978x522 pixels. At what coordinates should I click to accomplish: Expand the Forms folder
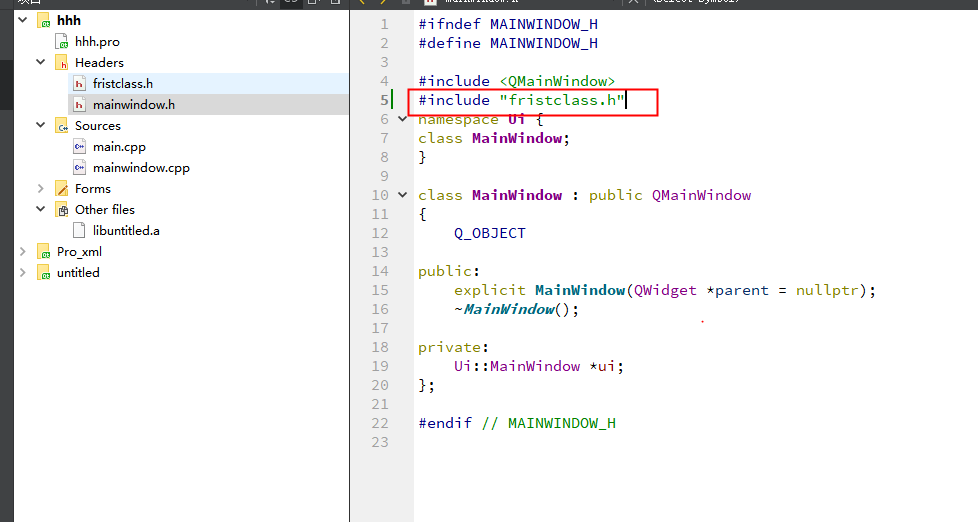click(x=41, y=188)
